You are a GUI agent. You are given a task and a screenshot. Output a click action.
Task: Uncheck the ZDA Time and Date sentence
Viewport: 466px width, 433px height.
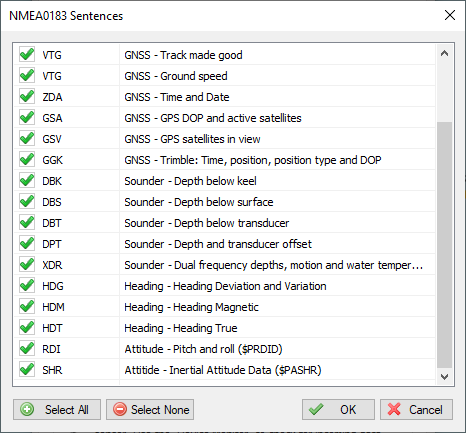[27, 97]
